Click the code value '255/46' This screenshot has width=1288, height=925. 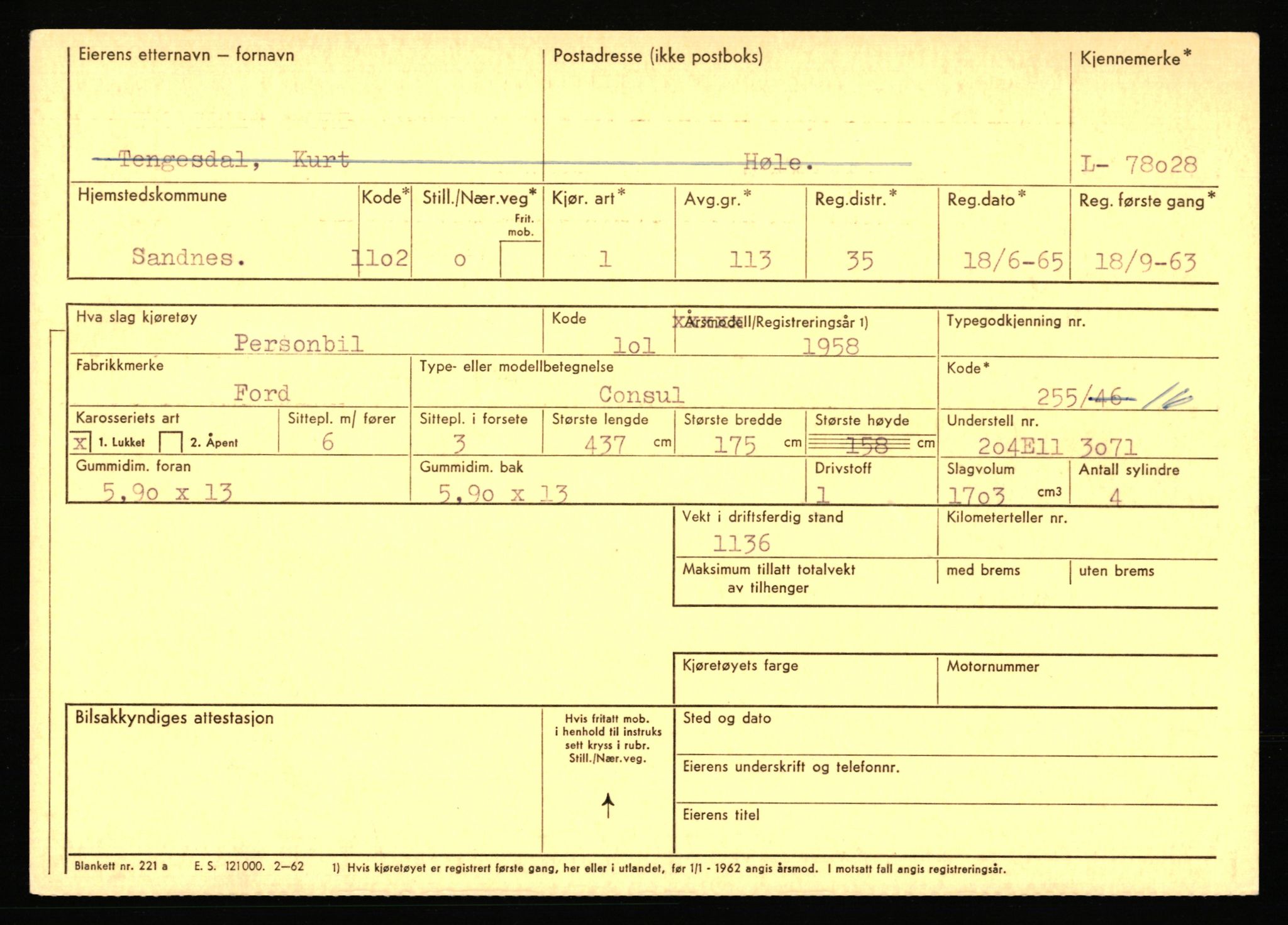(x=1079, y=397)
